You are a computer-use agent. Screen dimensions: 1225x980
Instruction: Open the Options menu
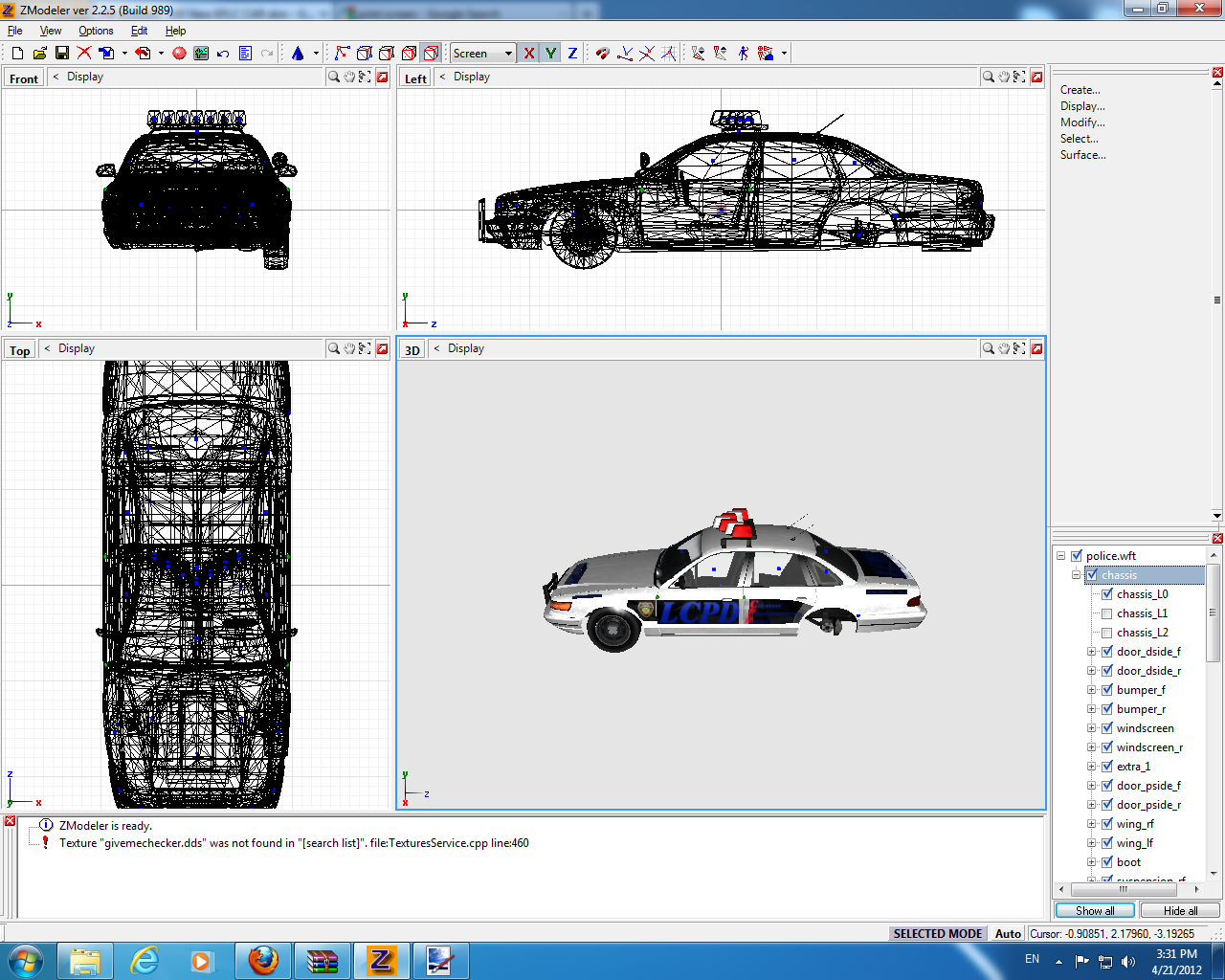click(96, 31)
